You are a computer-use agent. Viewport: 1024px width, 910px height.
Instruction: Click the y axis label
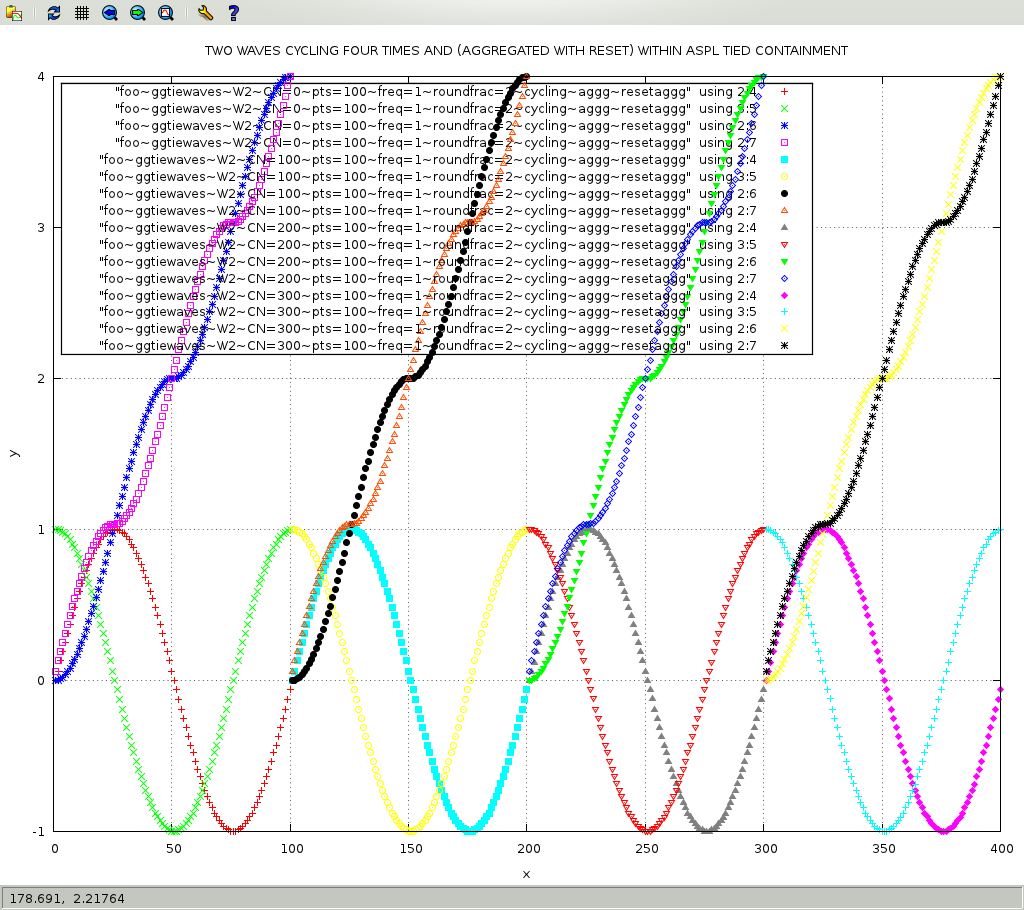(13, 453)
